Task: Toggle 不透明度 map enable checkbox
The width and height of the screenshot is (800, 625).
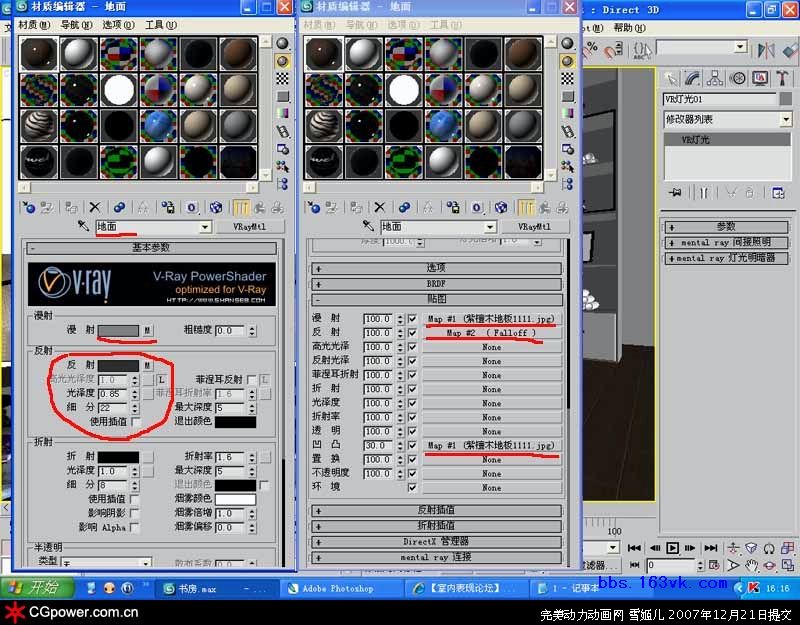Action: [x=412, y=473]
